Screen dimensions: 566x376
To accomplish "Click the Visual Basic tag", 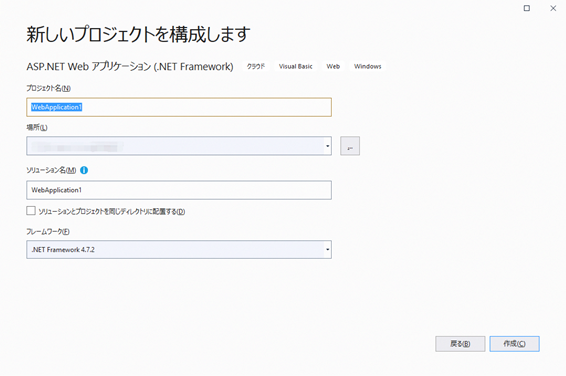I will pos(296,66).
